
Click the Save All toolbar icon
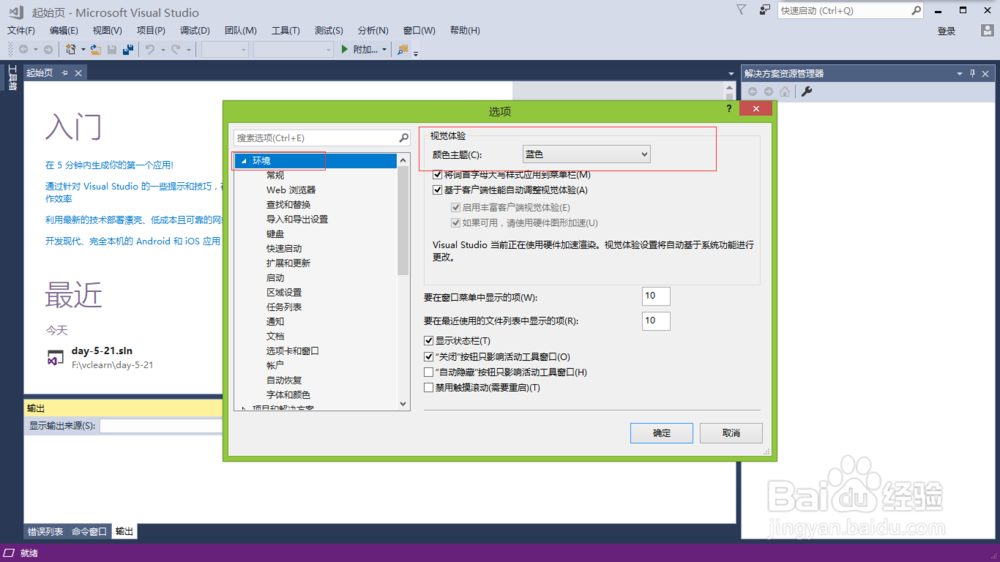pos(128,49)
